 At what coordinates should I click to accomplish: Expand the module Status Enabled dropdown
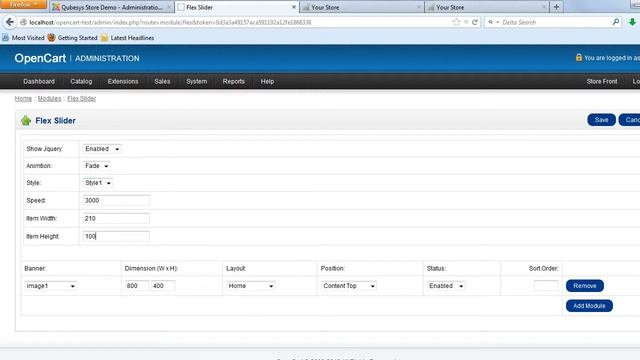(x=446, y=286)
